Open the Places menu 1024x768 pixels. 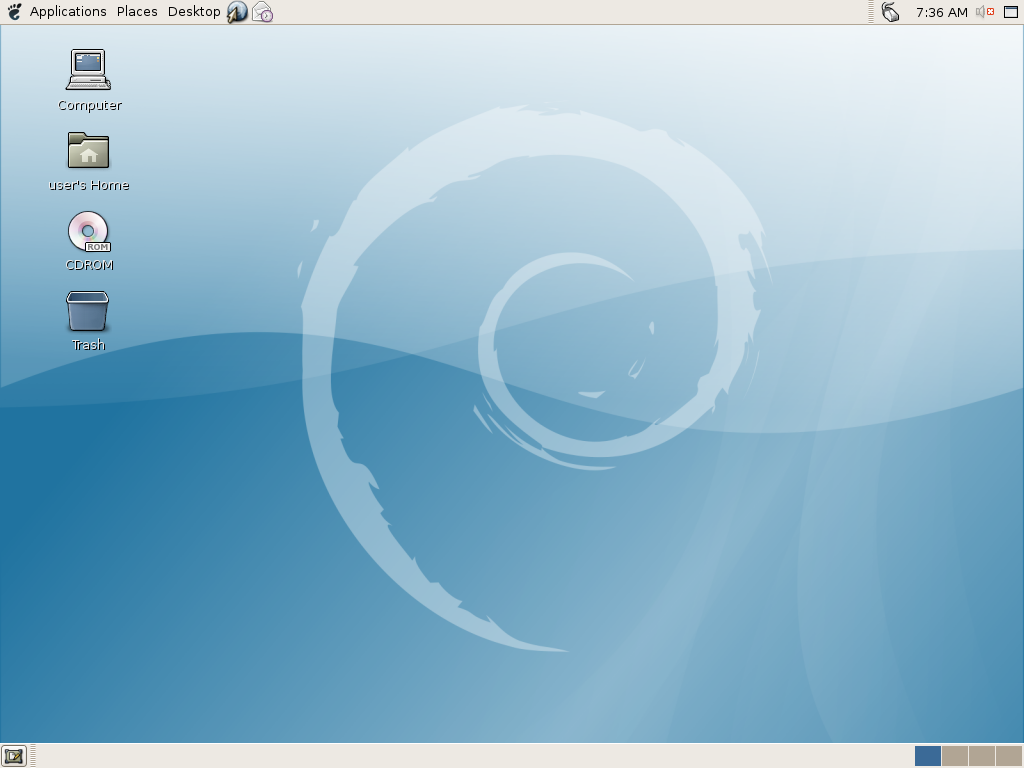click(137, 12)
